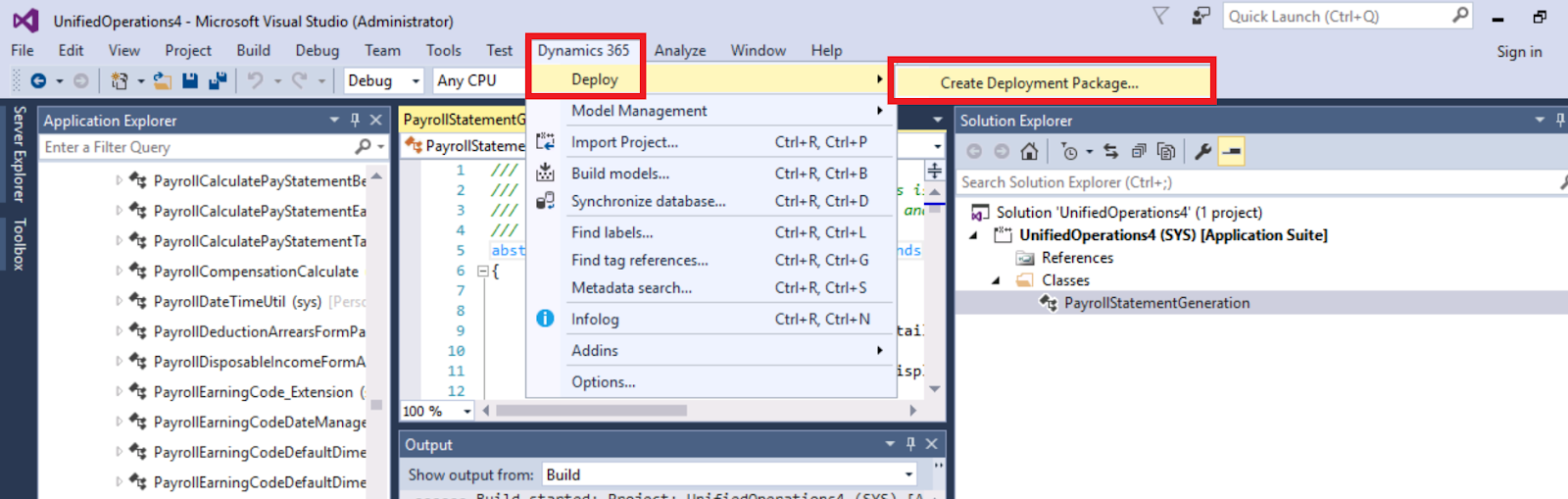
Task: Click the filter query search magnifier icon
Action: pyautogui.click(x=364, y=147)
